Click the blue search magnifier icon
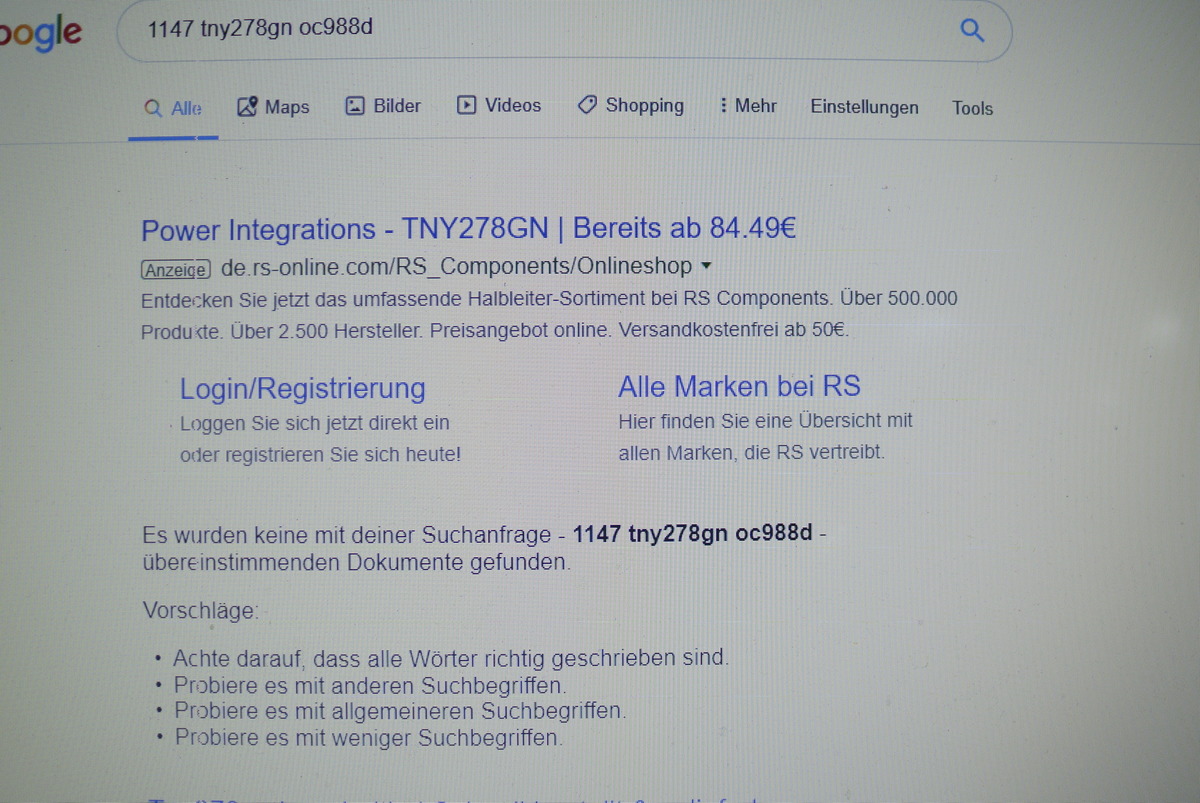 (x=972, y=30)
